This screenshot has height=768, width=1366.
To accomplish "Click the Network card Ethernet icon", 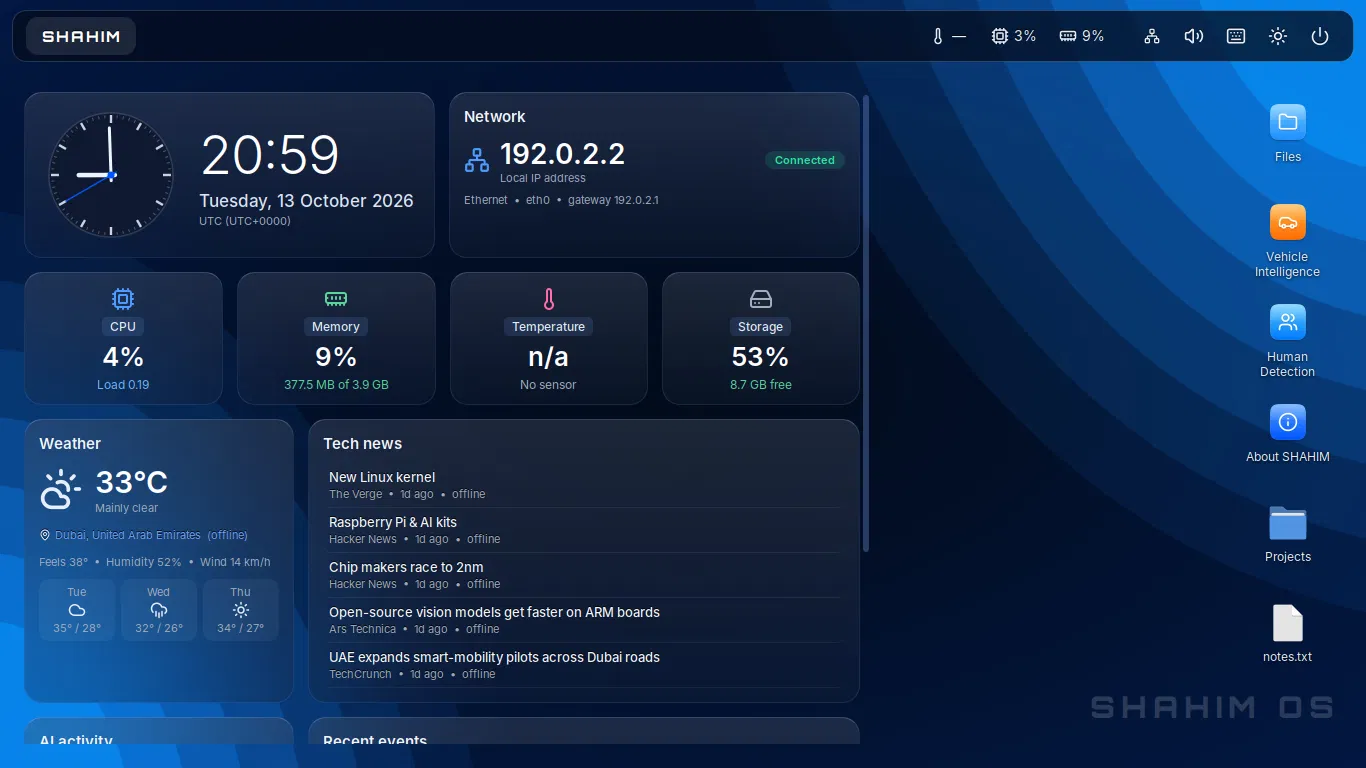I will point(477,160).
